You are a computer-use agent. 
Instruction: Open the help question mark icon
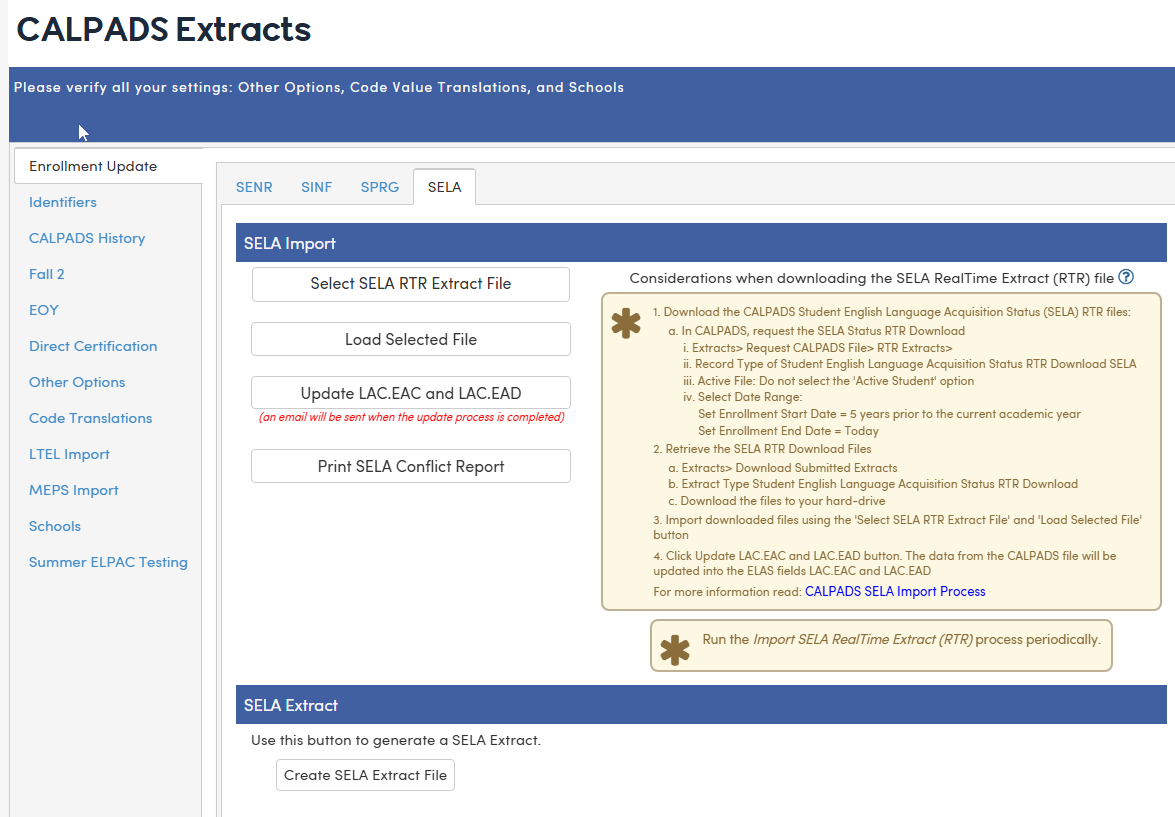[1126, 277]
